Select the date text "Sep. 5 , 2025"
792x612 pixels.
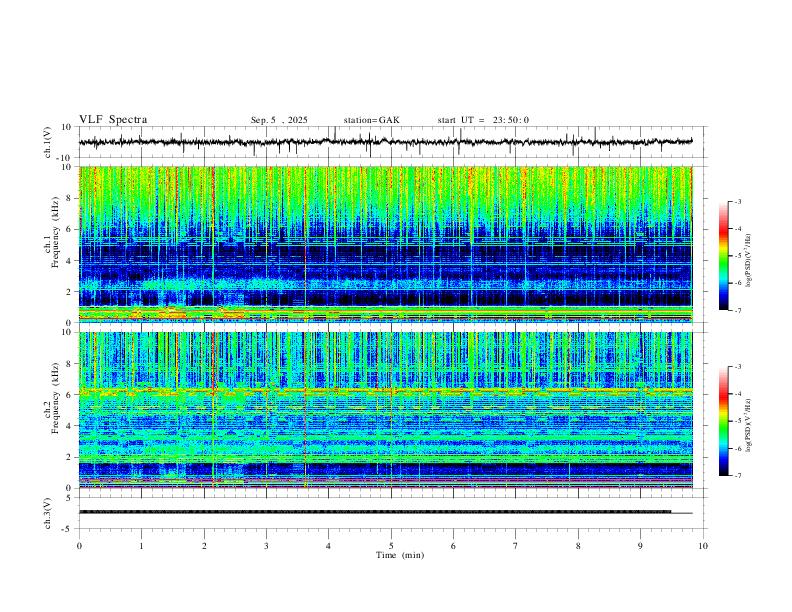point(279,120)
